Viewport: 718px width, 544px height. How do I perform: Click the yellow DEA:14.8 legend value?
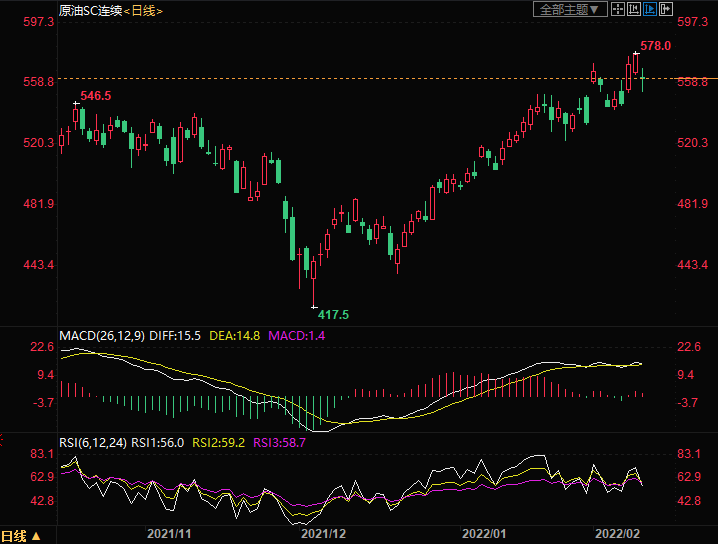point(234,335)
